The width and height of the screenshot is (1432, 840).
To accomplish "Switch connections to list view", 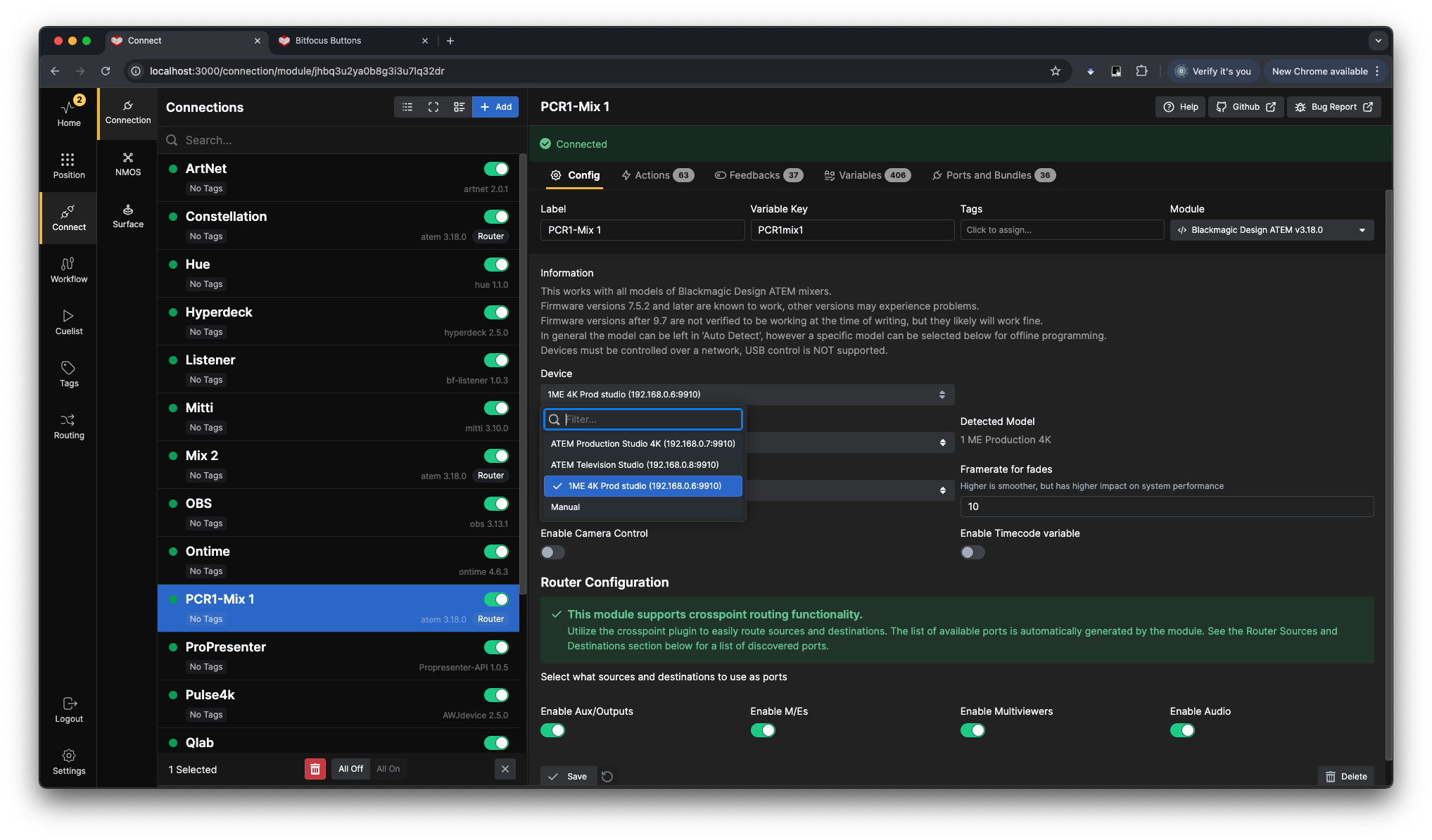I will 407,107.
